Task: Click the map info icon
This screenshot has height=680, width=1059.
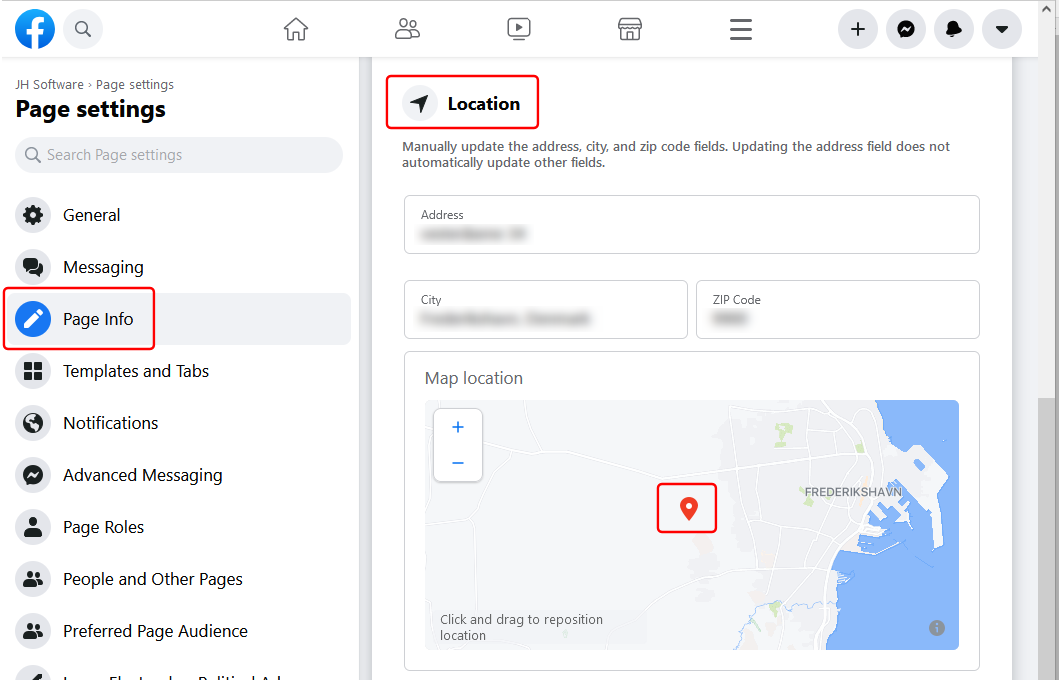Action: click(x=936, y=628)
